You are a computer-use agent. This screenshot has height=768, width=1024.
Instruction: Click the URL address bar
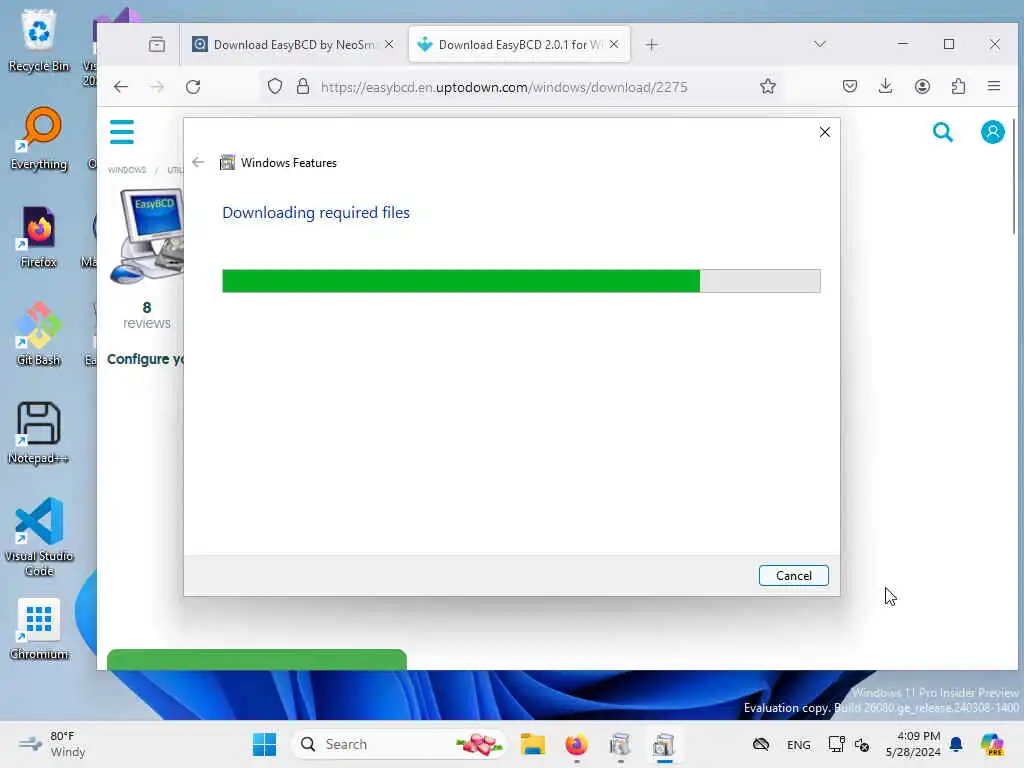(x=504, y=87)
